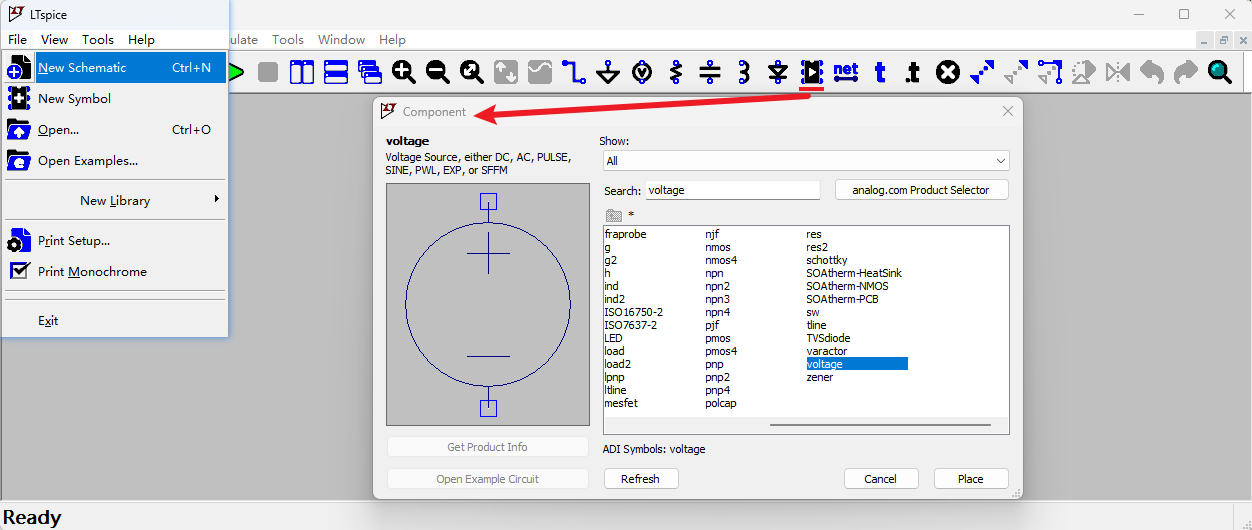Select highlighted 'voltage' in component list
This screenshot has width=1252, height=530.
tap(857, 364)
